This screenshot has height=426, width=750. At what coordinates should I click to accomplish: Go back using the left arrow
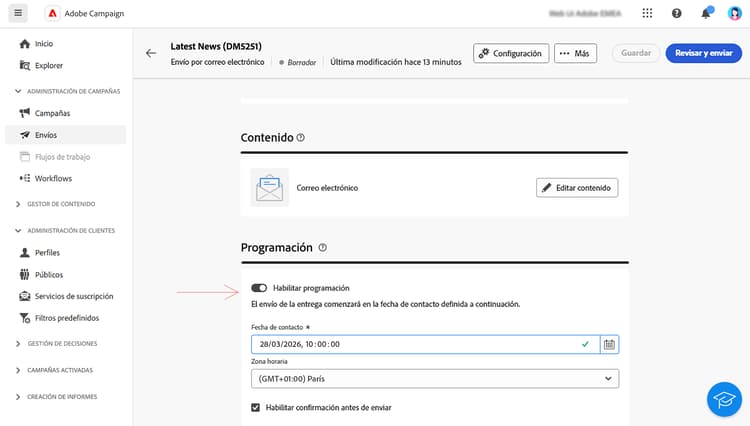[x=151, y=53]
